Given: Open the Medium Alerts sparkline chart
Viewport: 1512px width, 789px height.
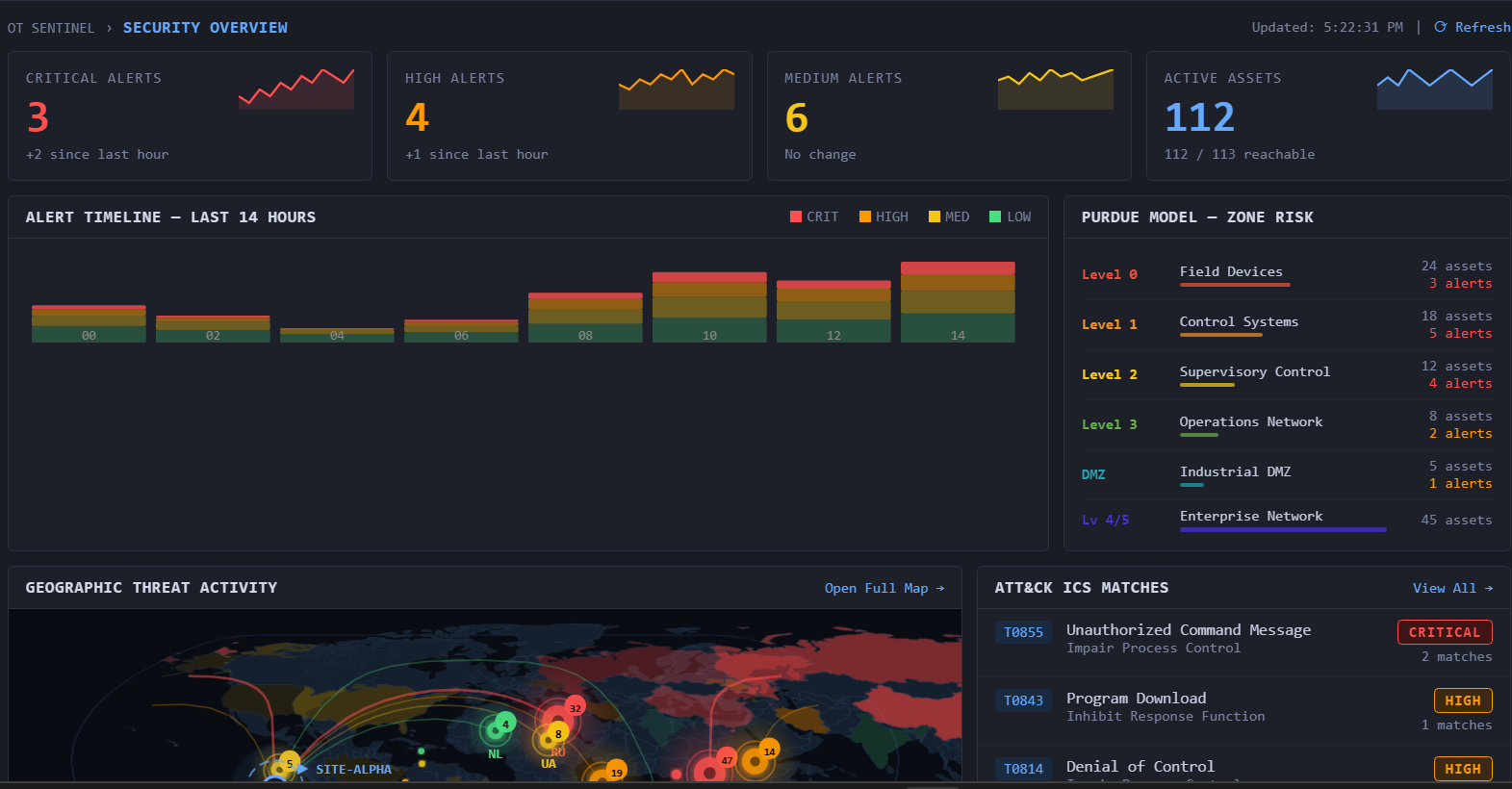Looking at the screenshot, I should 1056,89.
